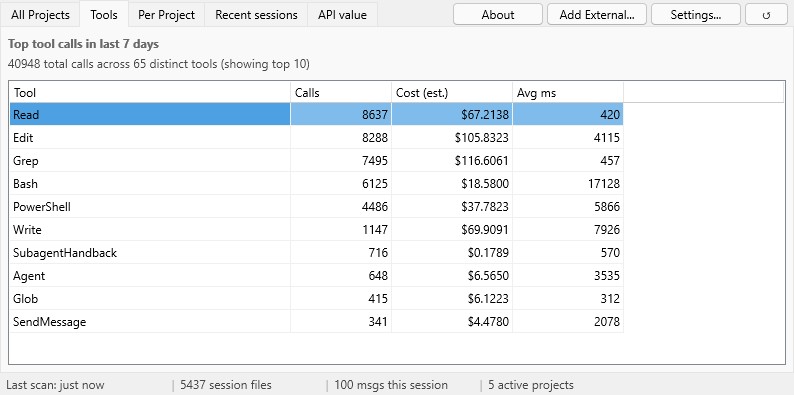Click the '40948 total calls' summary line
Image resolution: width=794 pixels, height=395 pixels.
[159, 64]
